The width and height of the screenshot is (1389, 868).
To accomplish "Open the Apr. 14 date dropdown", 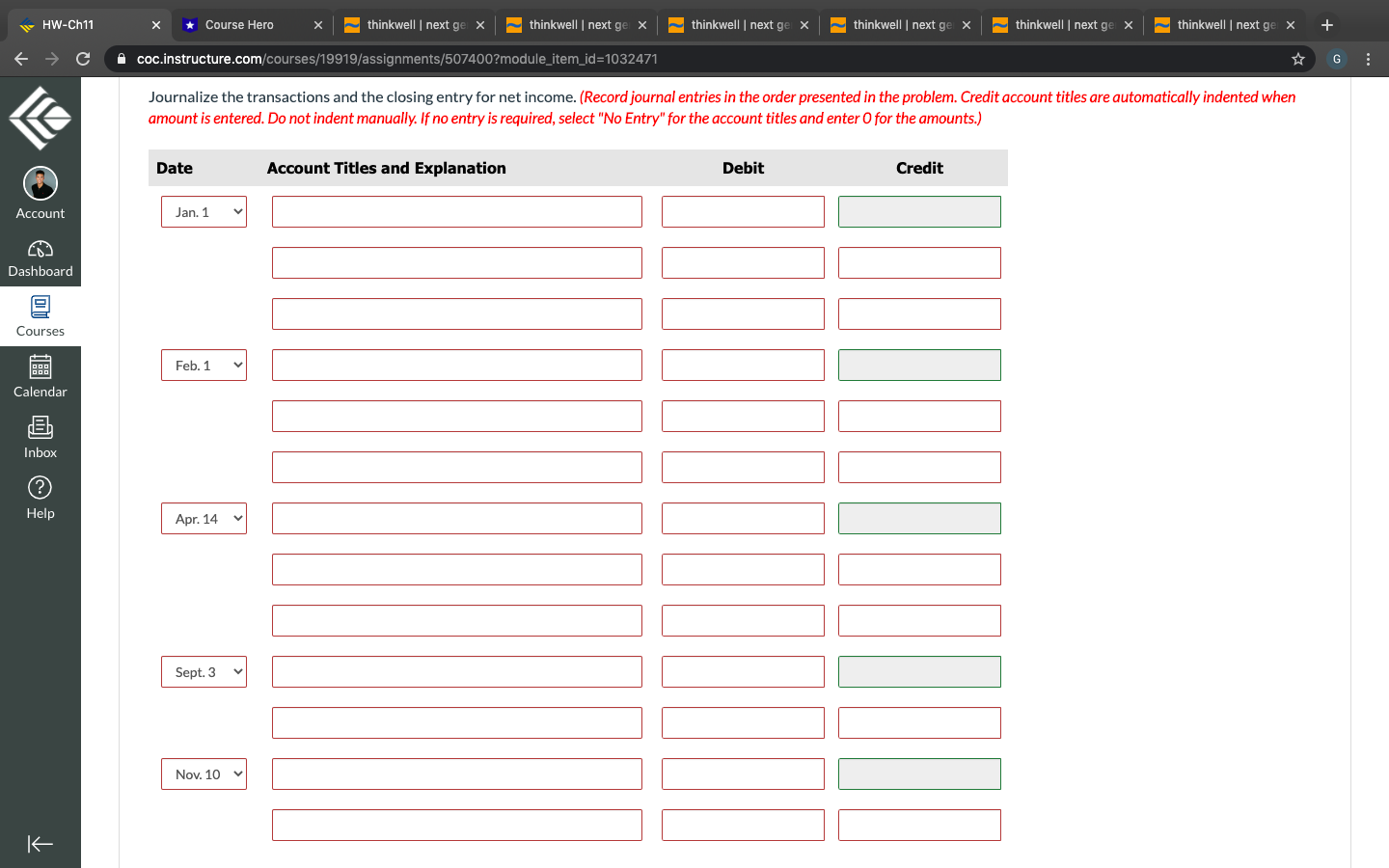I will pos(204,519).
